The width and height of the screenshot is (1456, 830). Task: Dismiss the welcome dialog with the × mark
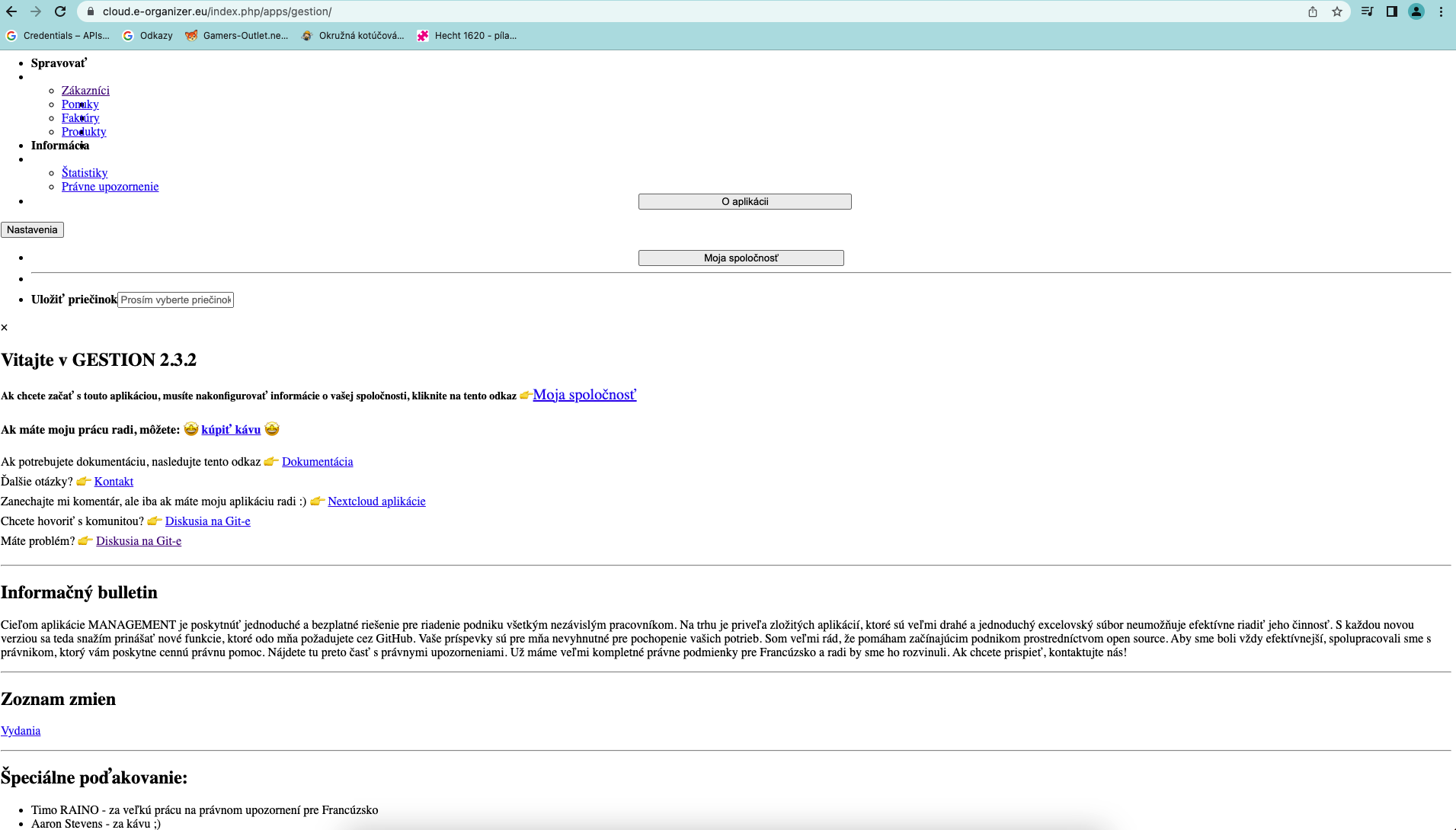(x=5, y=327)
